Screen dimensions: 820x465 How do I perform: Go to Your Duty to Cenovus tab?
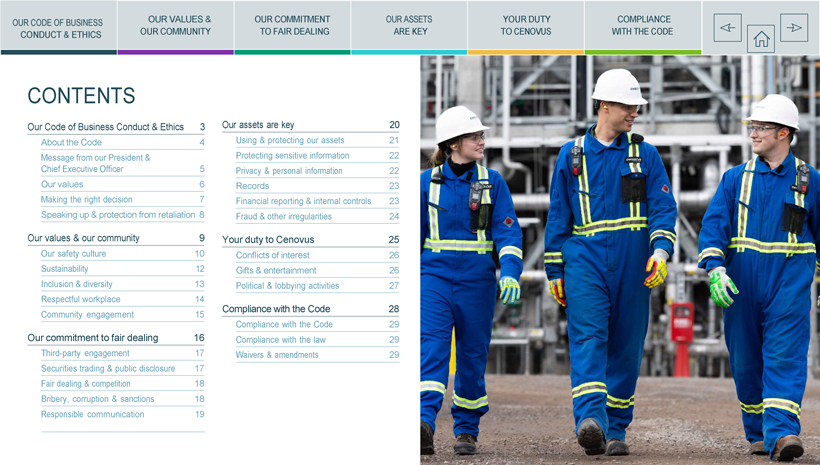point(526,26)
